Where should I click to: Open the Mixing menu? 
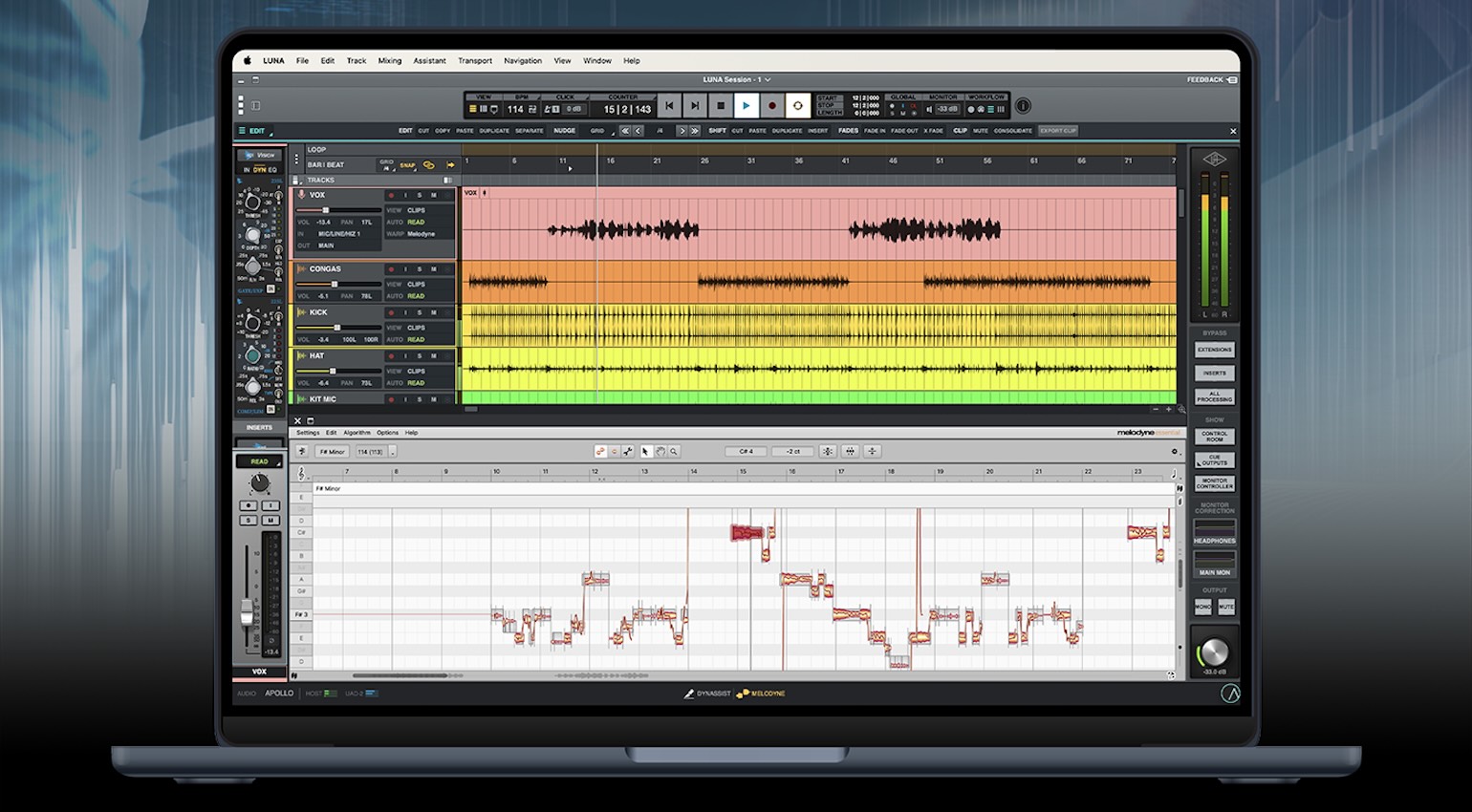click(389, 60)
